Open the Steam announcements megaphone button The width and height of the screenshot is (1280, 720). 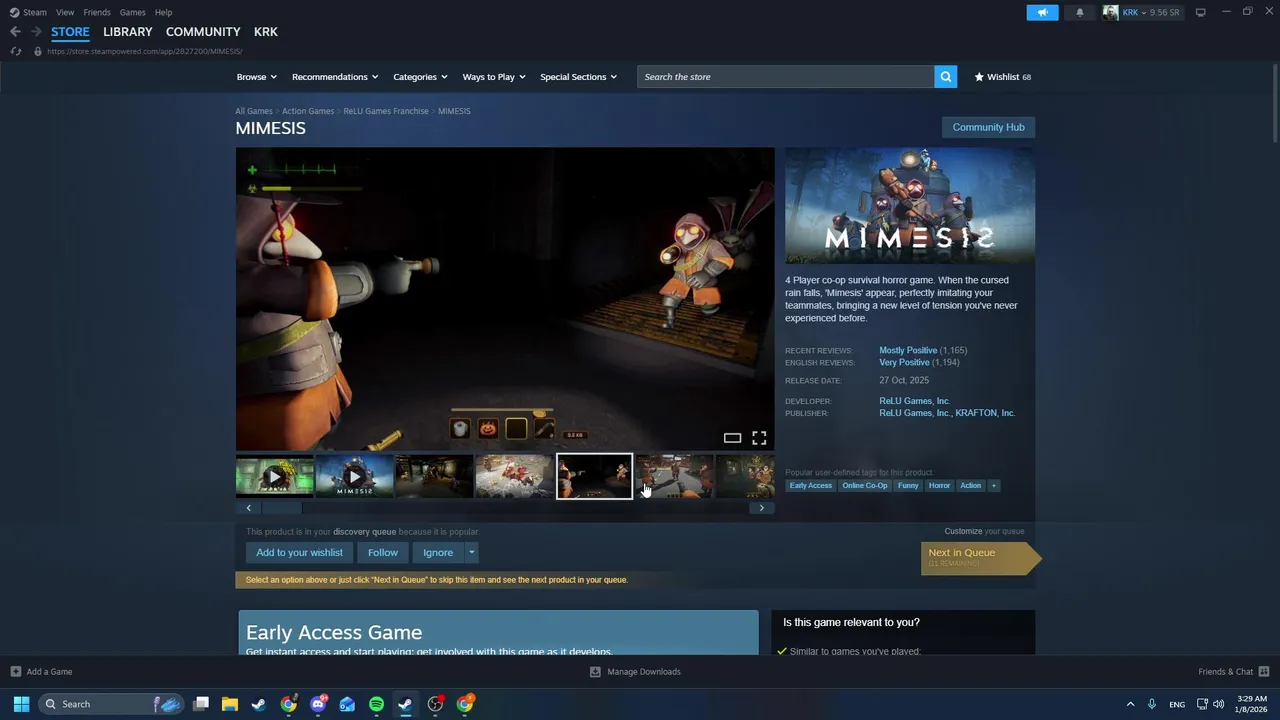tap(1042, 12)
